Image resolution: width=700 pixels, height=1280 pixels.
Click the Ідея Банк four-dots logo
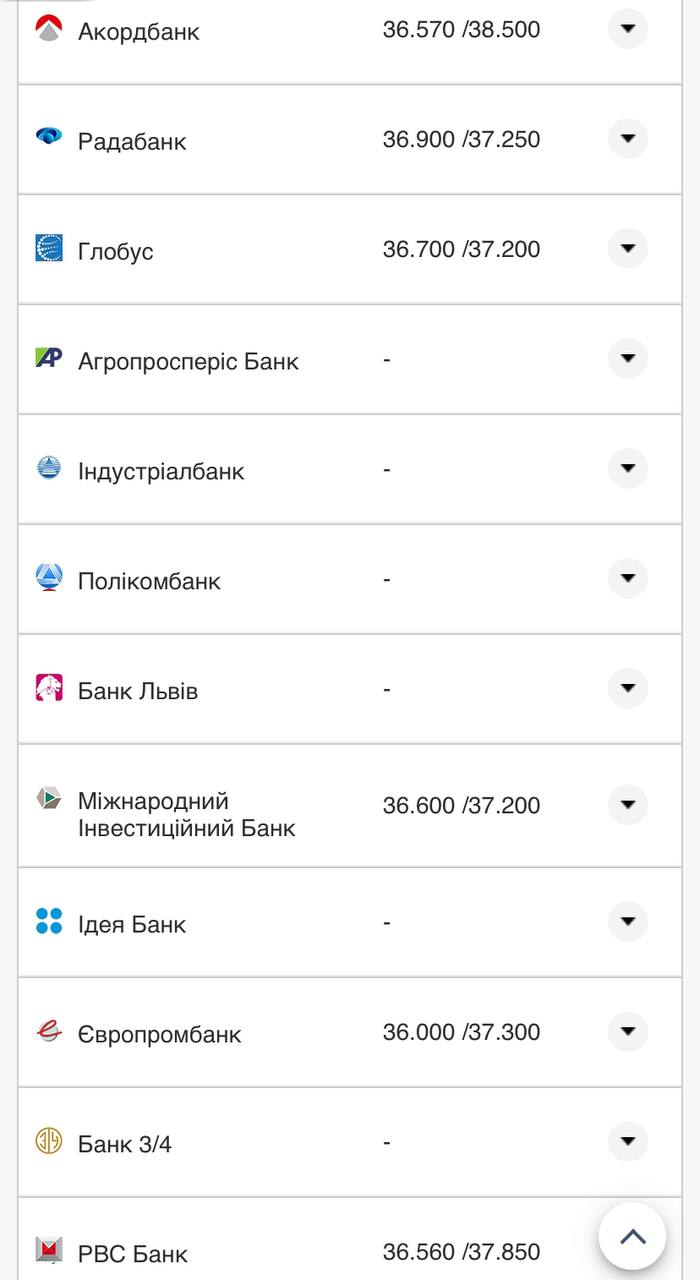coord(49,921)
